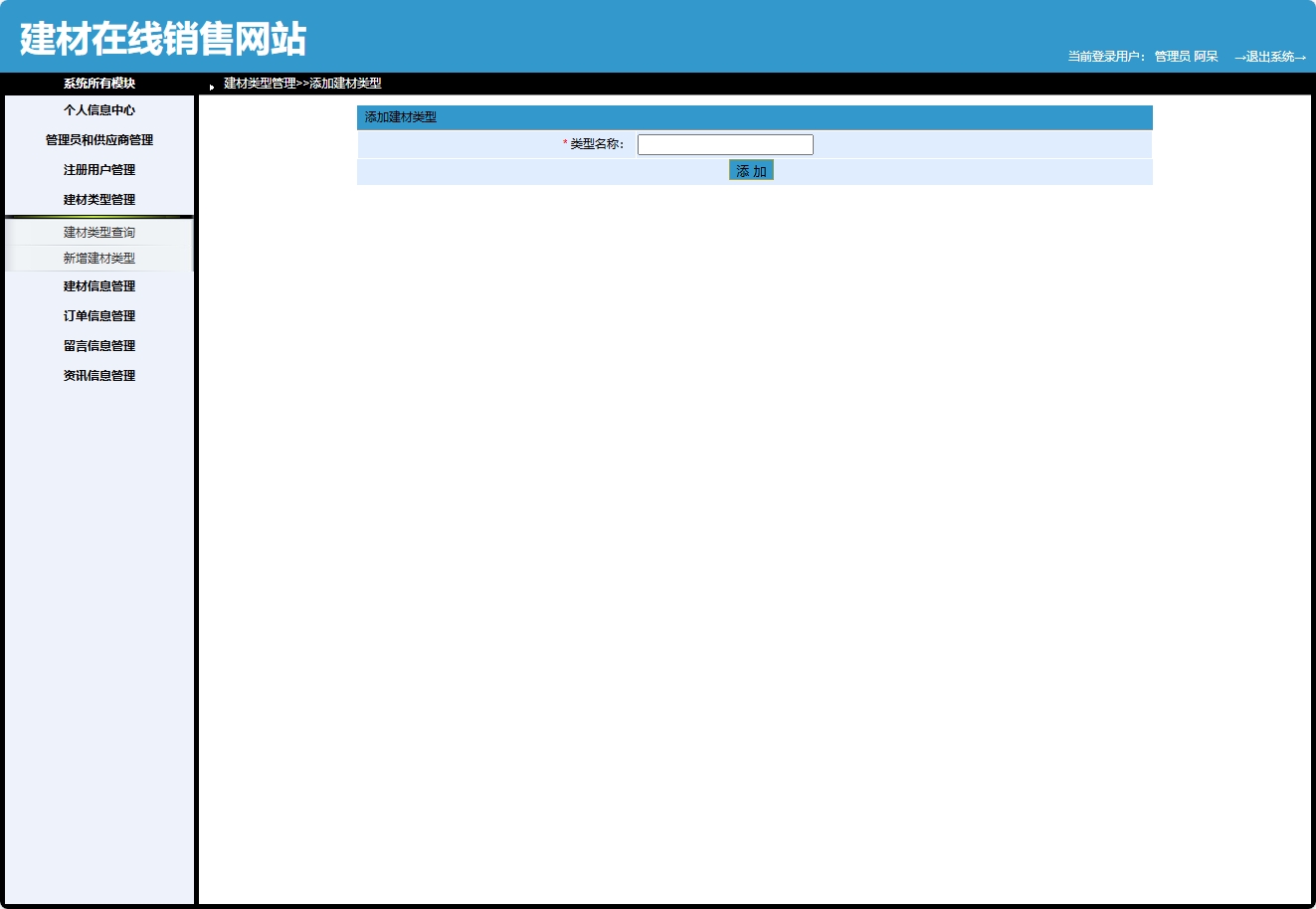Open the 建材类型管理 section
This screenshot has width=1316, height=909.
[x=97, y=199]
